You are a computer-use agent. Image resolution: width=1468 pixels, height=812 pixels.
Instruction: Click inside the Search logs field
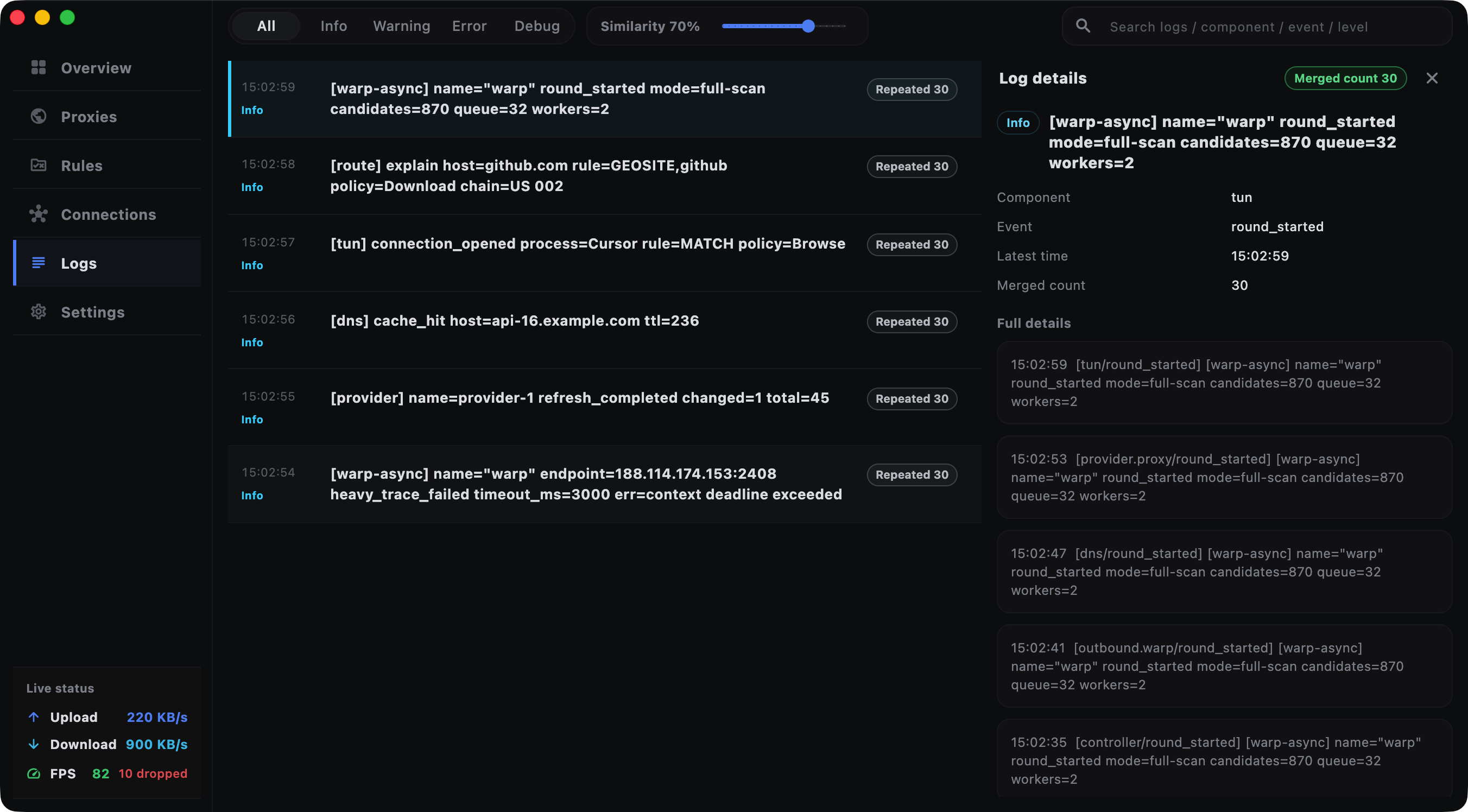pyautogui.click(x=1257, y=26)
